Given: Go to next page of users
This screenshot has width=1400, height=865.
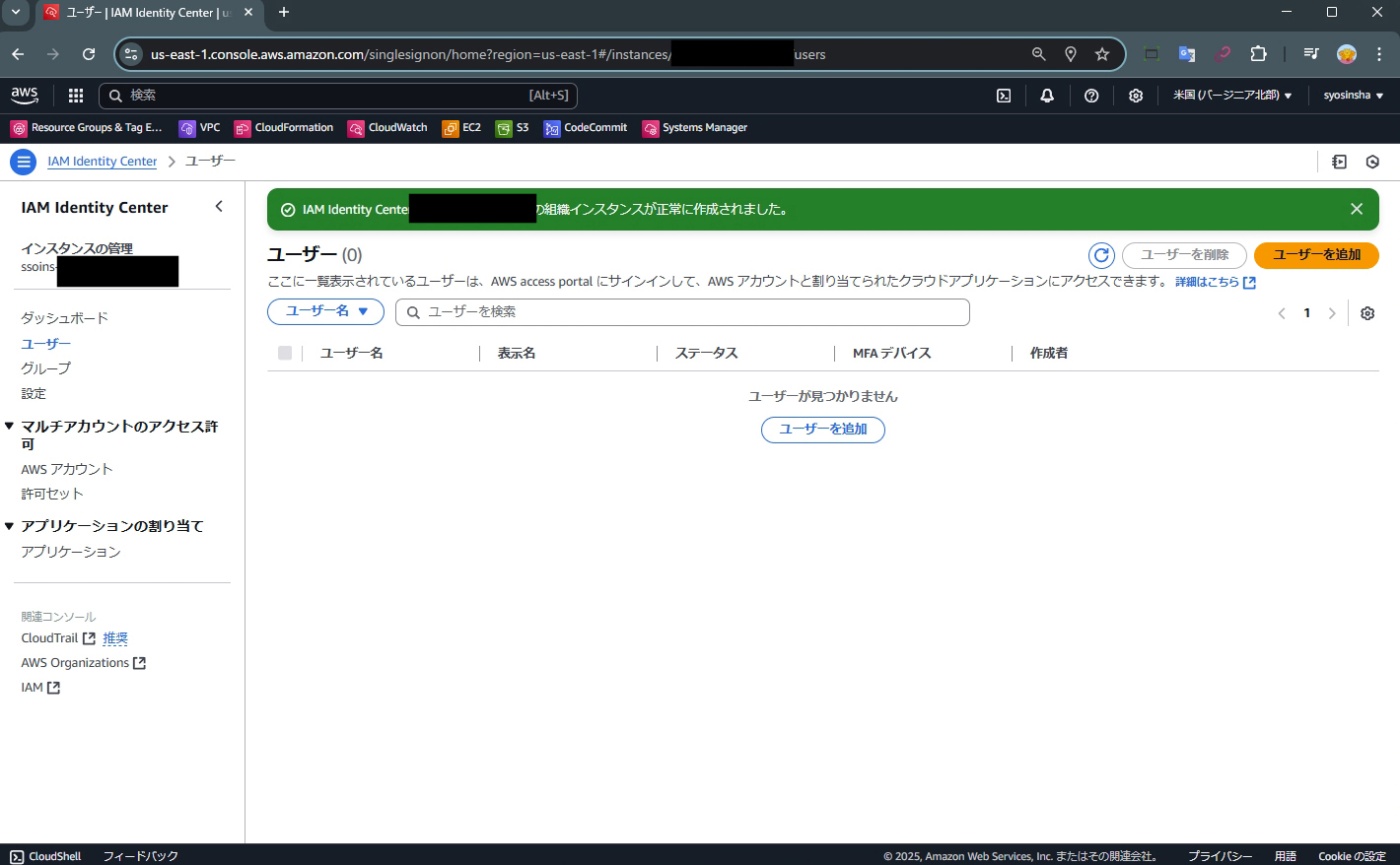Looking at the screenshot, I should point(1331,313).
